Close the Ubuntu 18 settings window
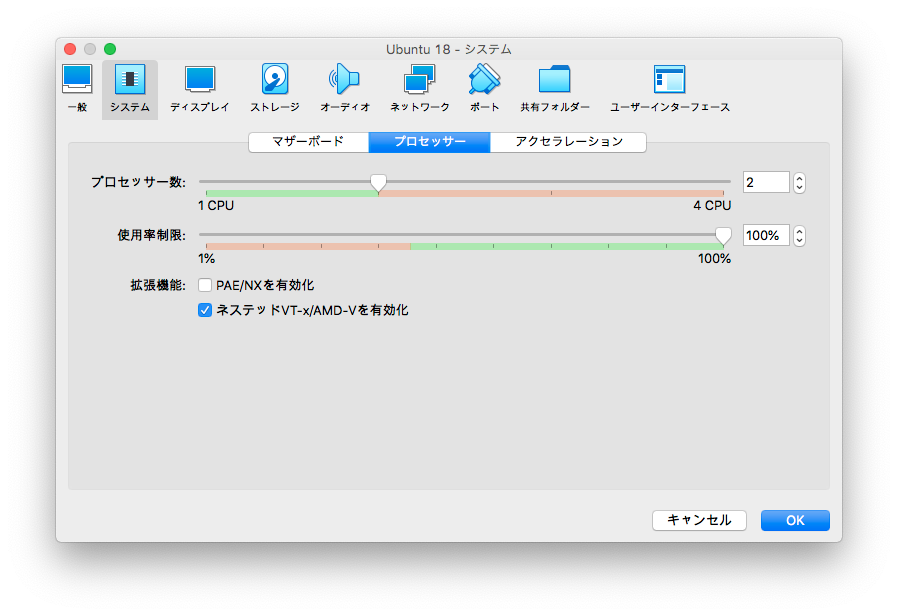The image size is (898, 616). click(x=70, y=49)
